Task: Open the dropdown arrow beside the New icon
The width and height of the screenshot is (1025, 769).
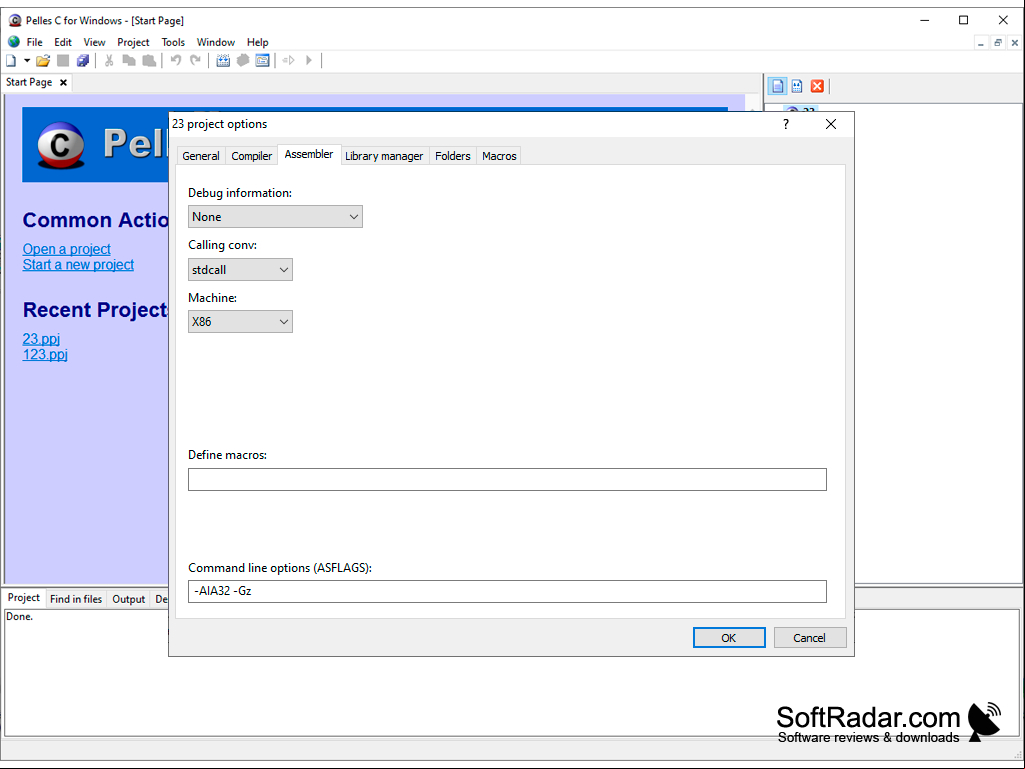Action: pos(27,61)
